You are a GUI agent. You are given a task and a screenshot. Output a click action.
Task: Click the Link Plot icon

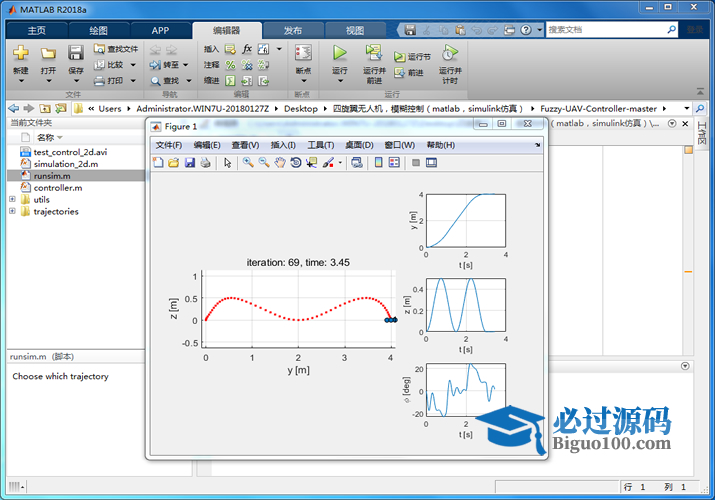[x=357, y=163]
